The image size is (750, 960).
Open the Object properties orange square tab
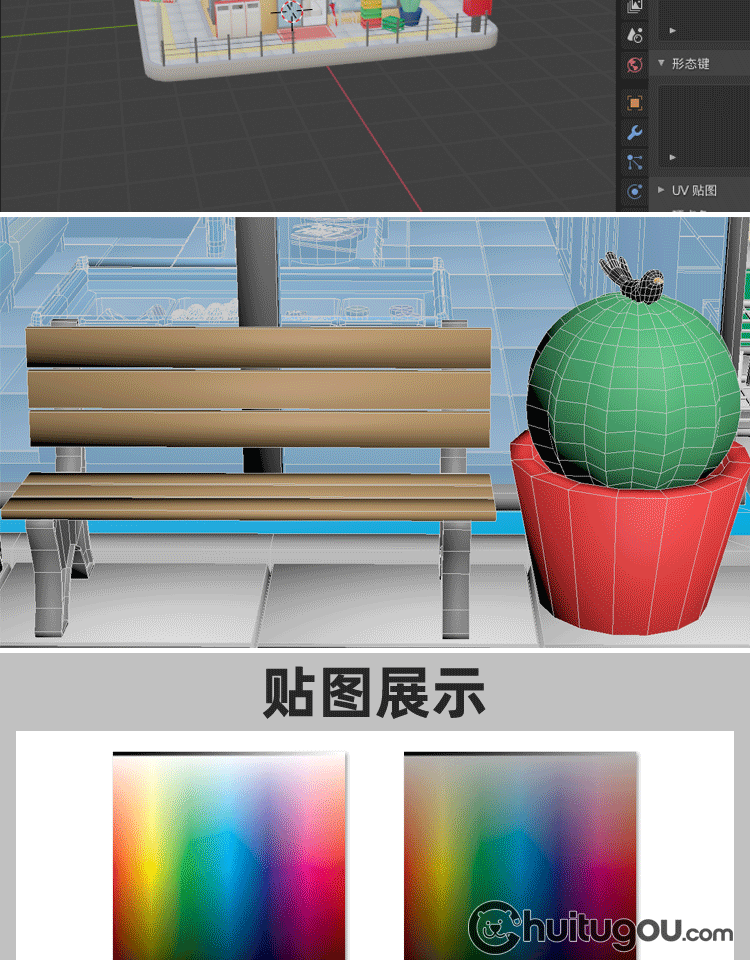(x=635, y=103)
